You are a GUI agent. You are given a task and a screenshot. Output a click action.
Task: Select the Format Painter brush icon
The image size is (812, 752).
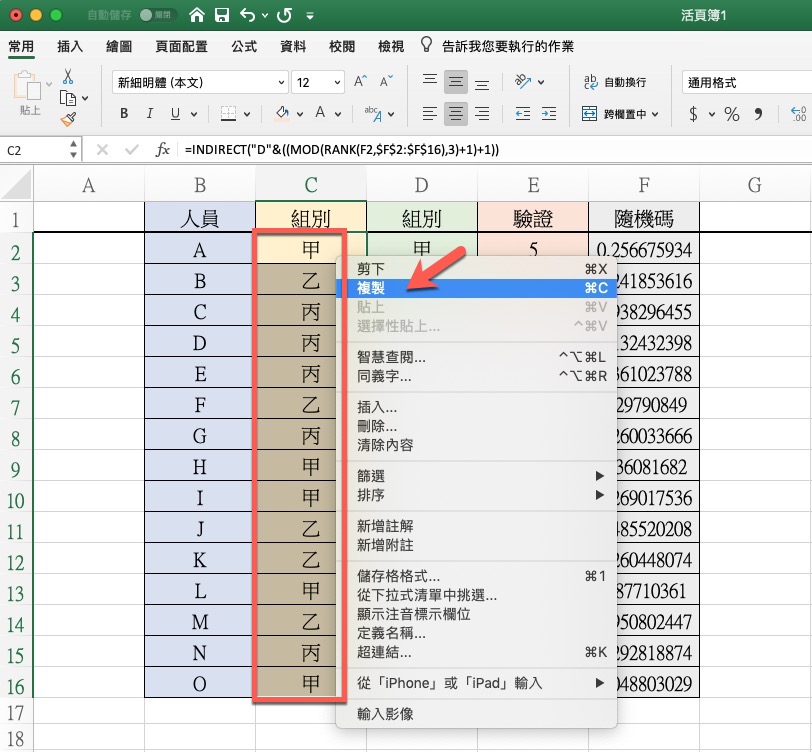(68, 119)
